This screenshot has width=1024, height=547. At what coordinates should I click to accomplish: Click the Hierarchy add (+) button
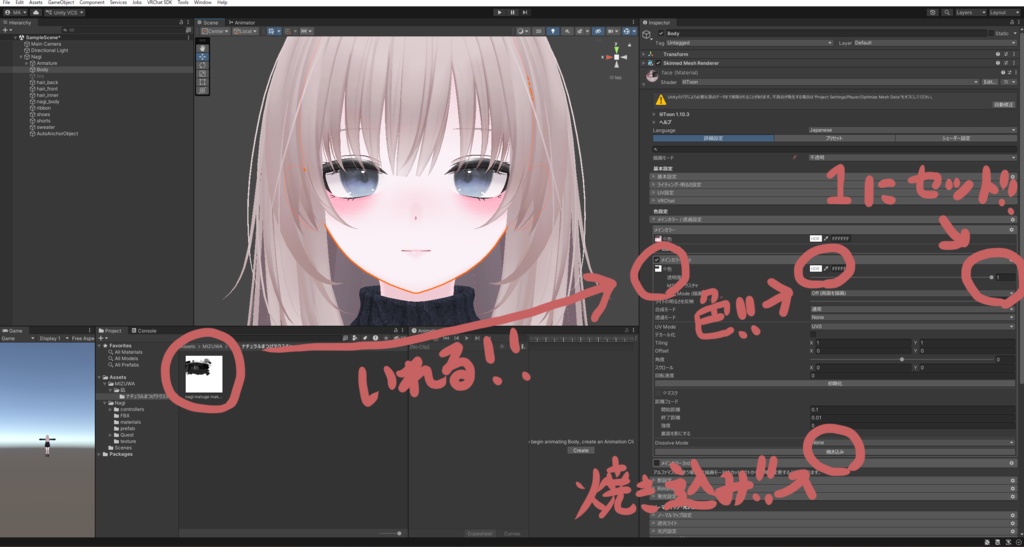tap(7, 30)
